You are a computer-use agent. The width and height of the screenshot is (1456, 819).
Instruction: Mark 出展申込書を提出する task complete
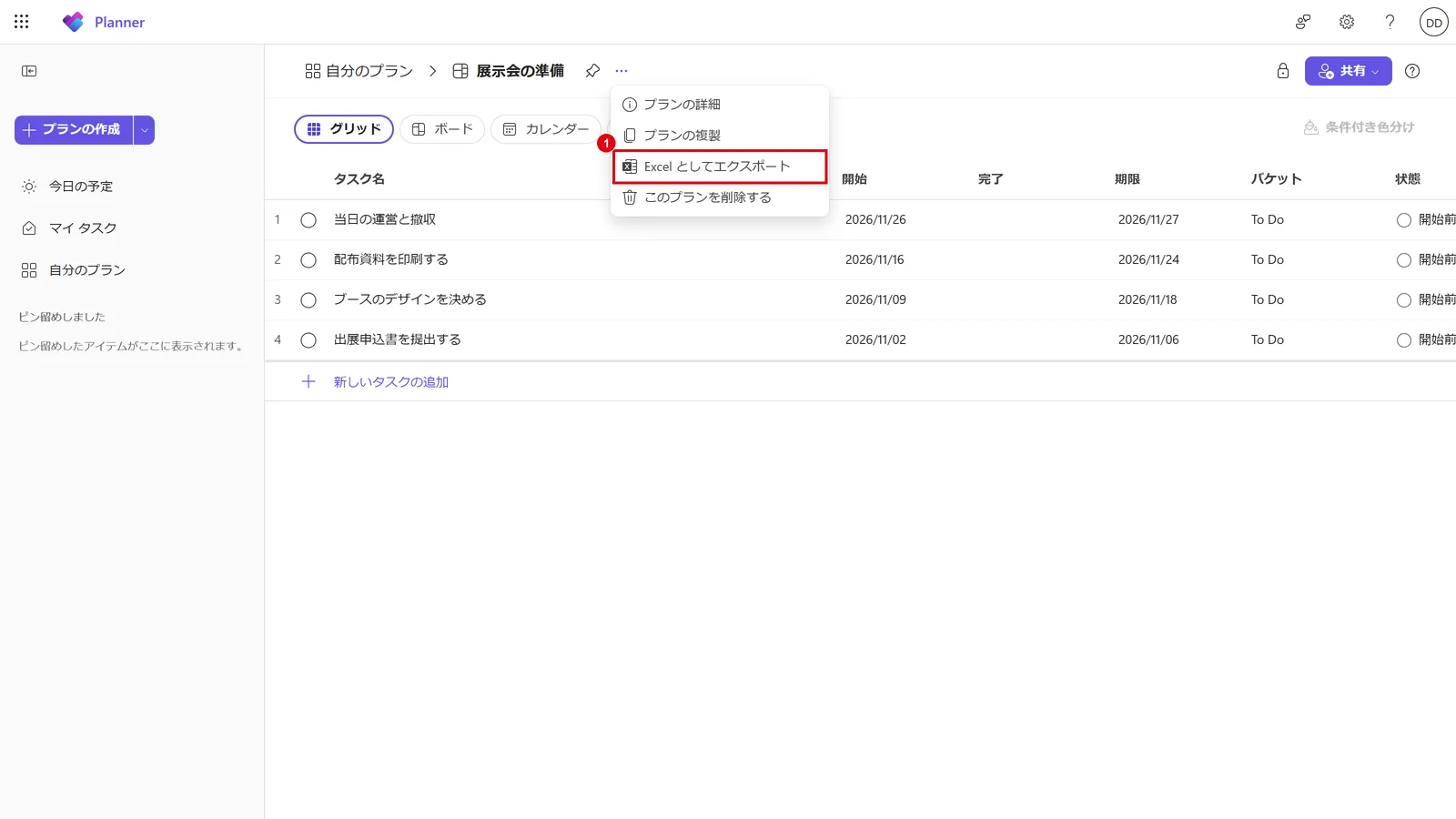pos(308,340)
